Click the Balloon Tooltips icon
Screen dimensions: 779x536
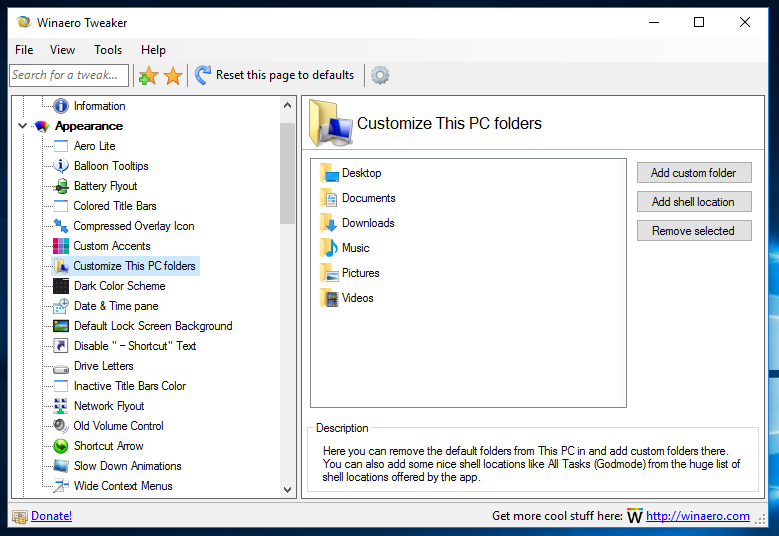pos(61,166)
